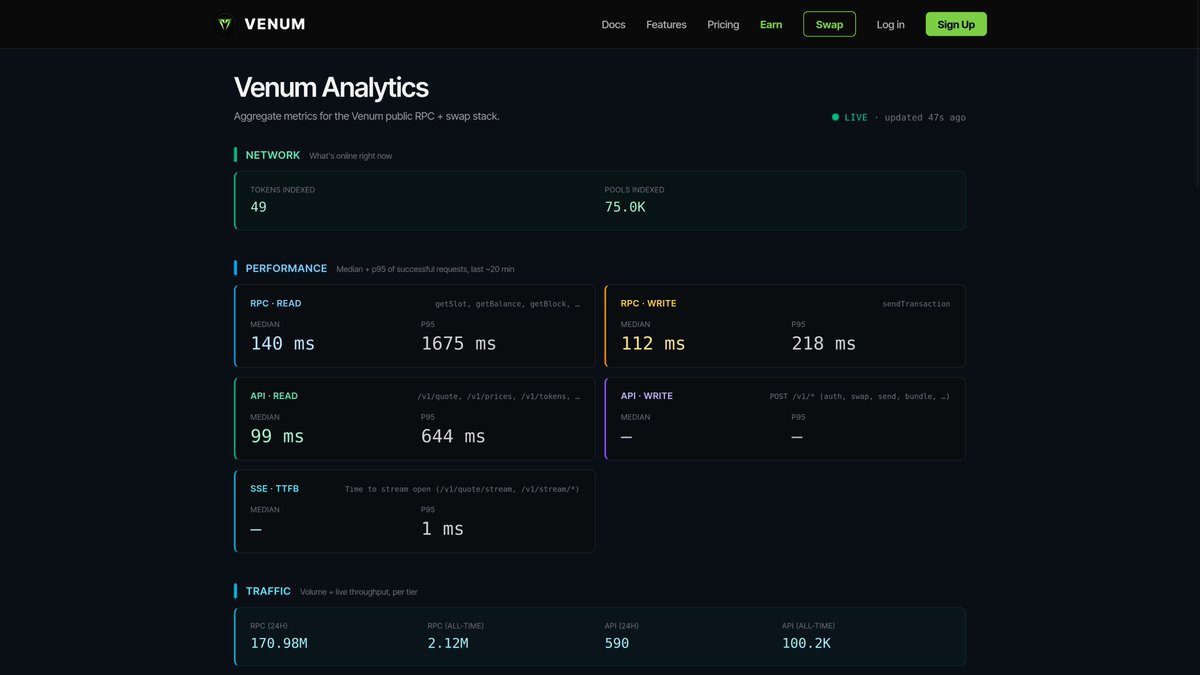The image size is (1200, 675).
Task: Click the API (all-time) value 100.2K
Action: tap(806, 643)
